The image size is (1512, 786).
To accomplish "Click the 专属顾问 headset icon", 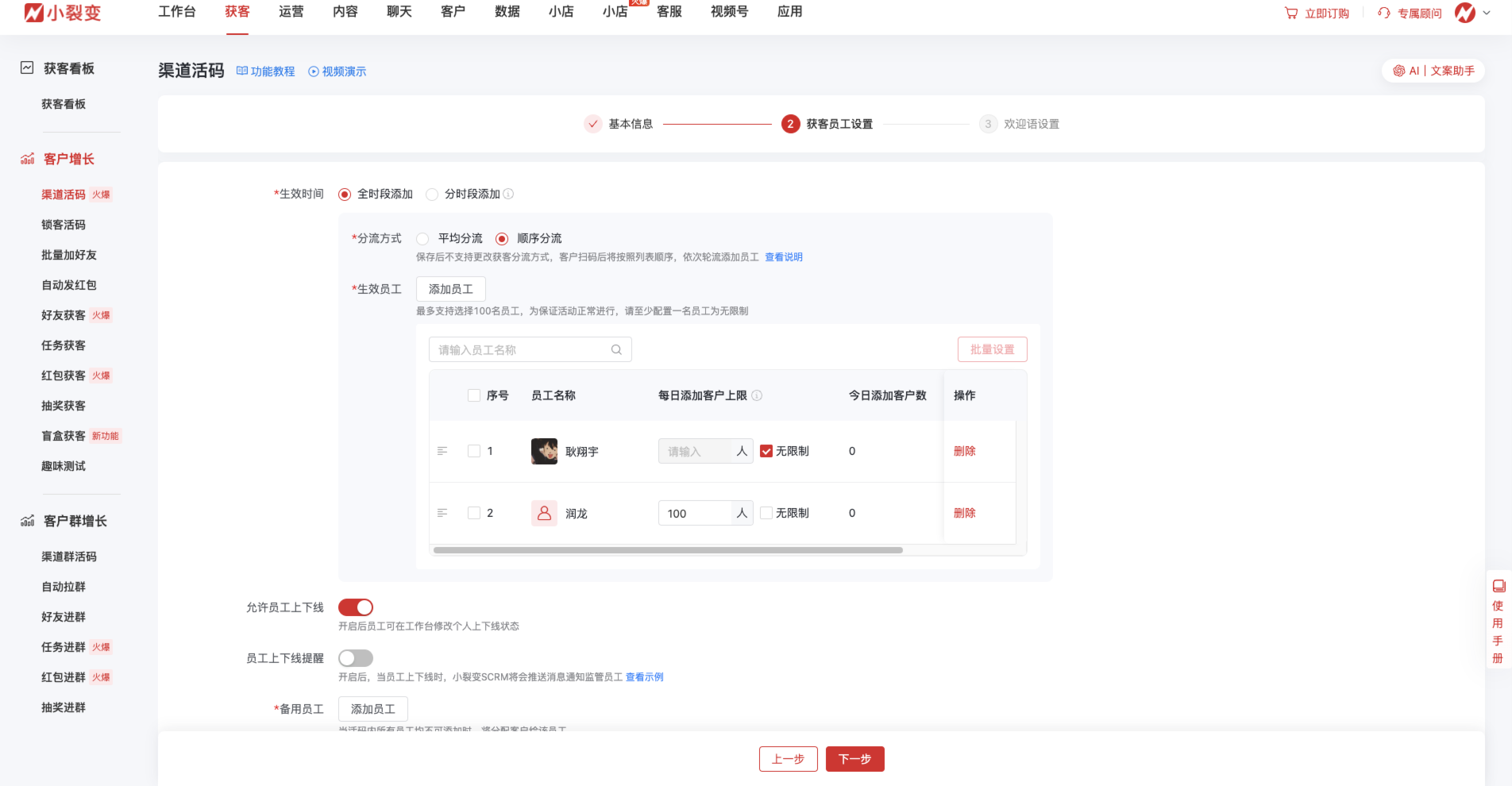I will point(1384,13).
